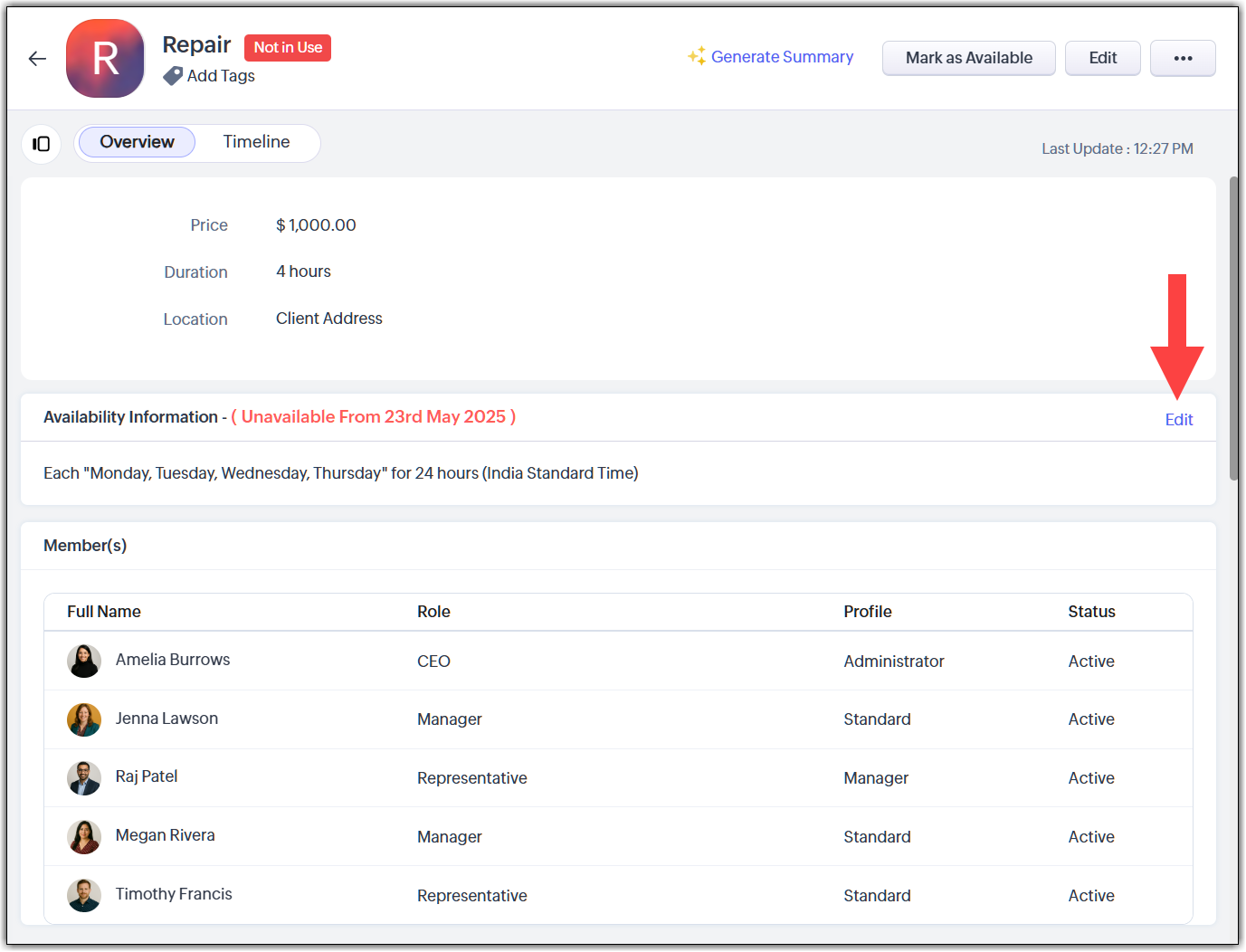The width and height of the screenshot is (1246, 952).
Task: Edit the Availability Information section
Action: 1179,420
